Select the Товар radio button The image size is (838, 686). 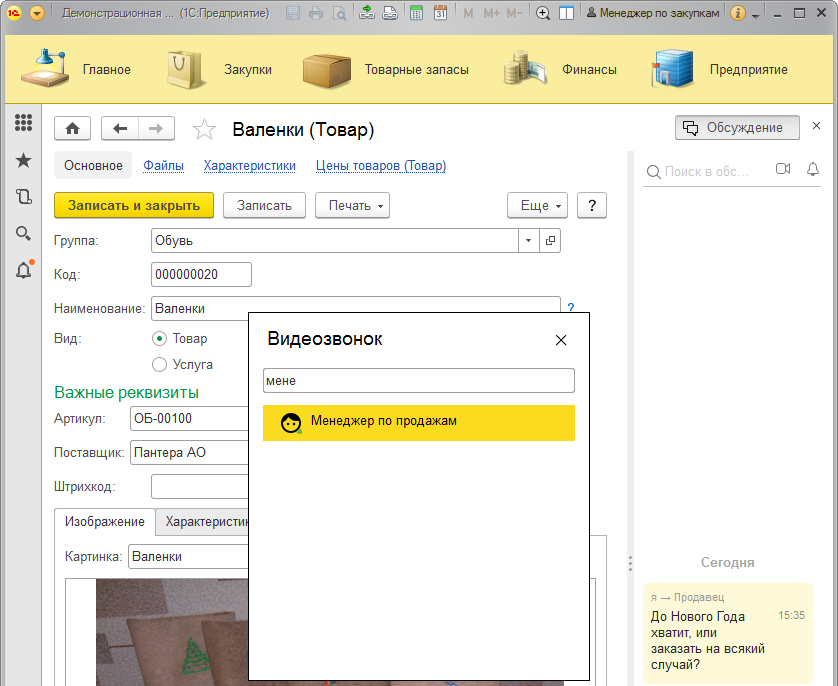(x=159, y=339)
